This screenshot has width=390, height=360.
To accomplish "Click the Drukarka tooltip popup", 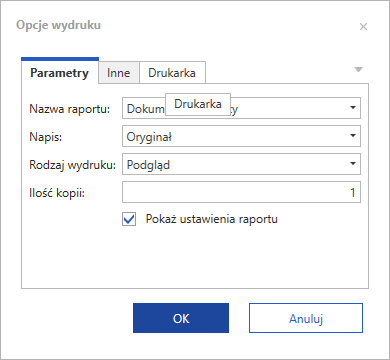I will click(x=198, y=104).
